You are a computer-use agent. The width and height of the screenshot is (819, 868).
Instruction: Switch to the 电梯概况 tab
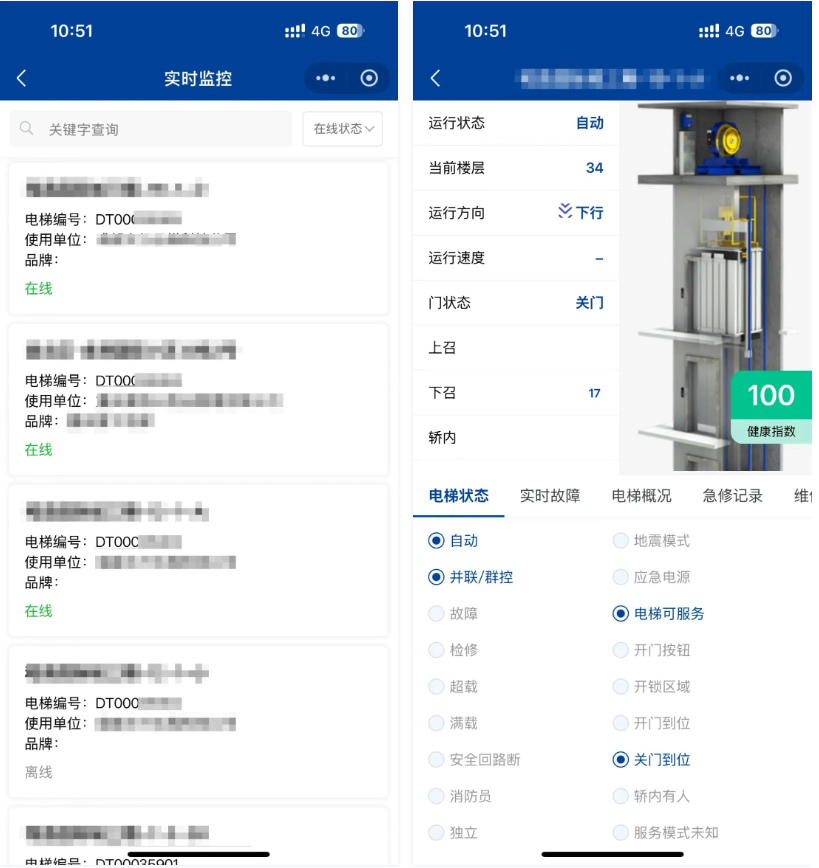point(641,496)
